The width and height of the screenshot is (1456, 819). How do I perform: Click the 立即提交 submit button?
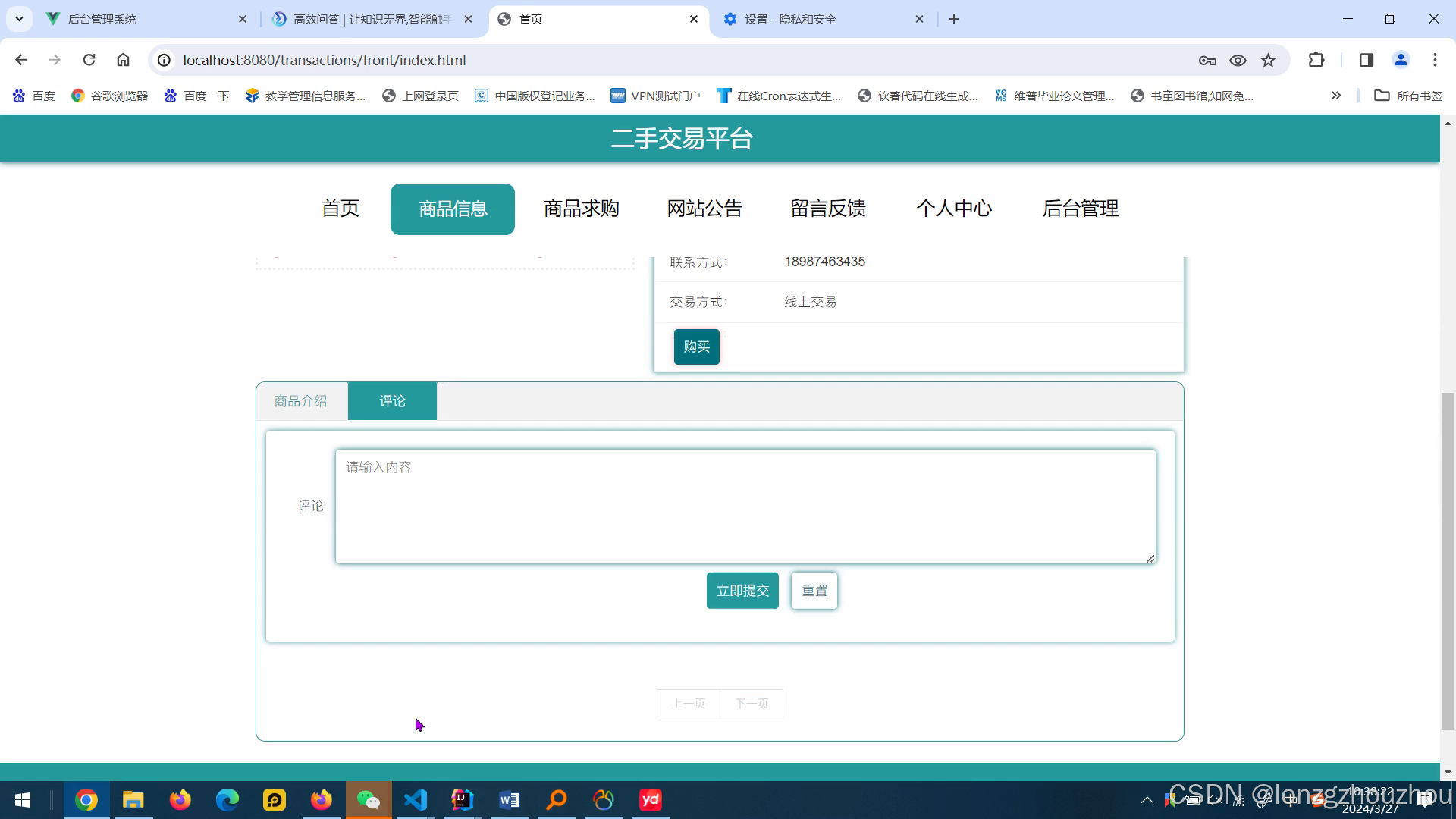(x=742, y=591)
